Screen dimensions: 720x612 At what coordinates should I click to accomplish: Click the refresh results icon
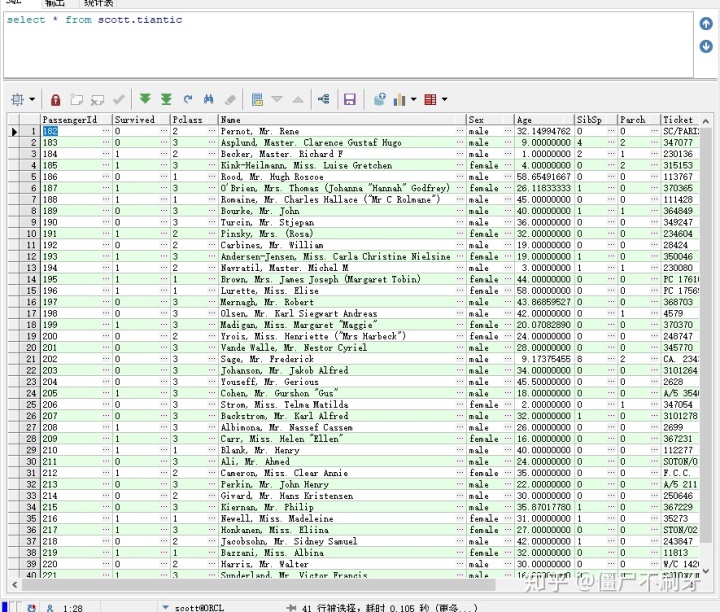[188, 99]
